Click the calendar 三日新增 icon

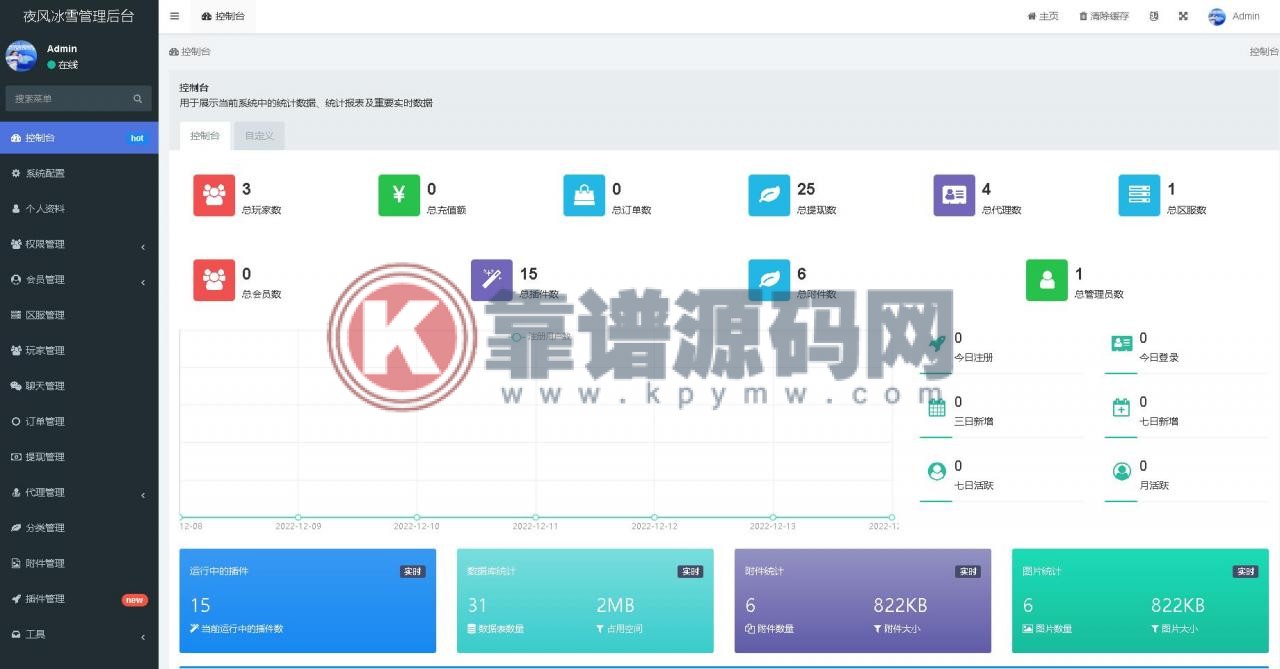click(937, 407)
